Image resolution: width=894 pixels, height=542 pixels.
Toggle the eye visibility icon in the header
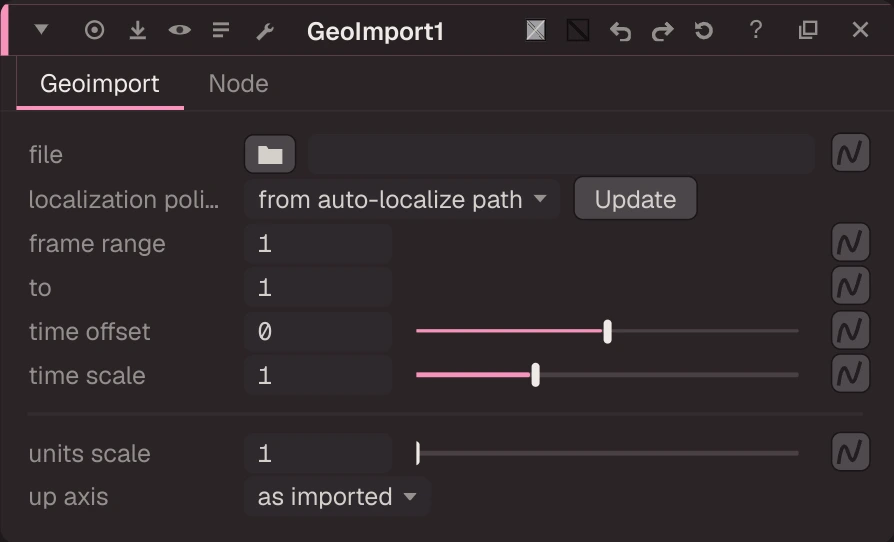pyautogui.click(x=180, y=30)
